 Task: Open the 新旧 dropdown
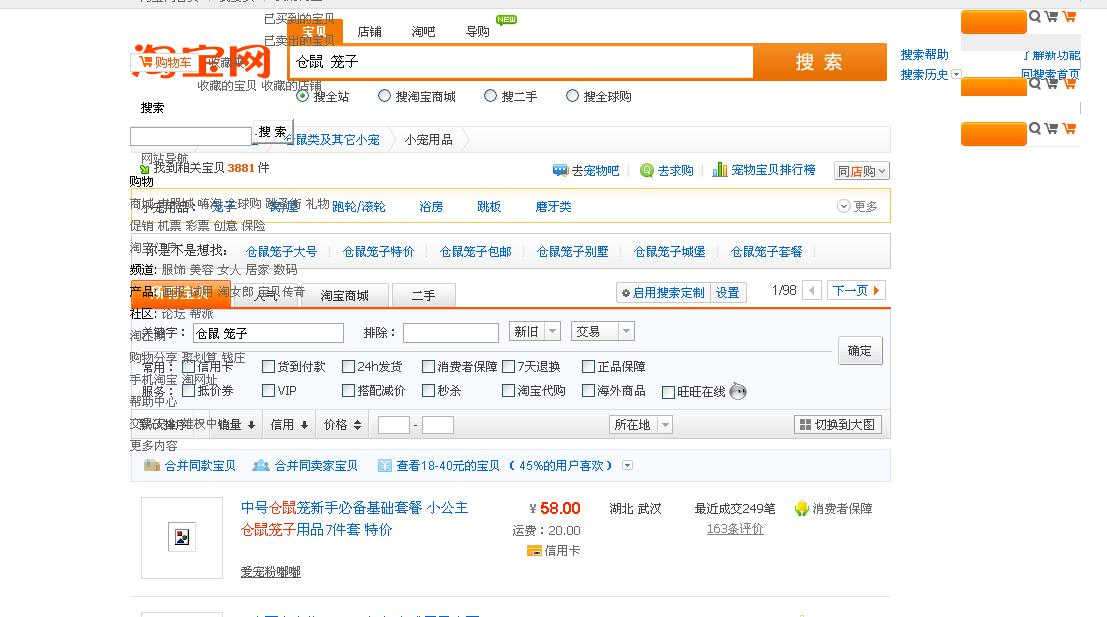click(534, 331)
